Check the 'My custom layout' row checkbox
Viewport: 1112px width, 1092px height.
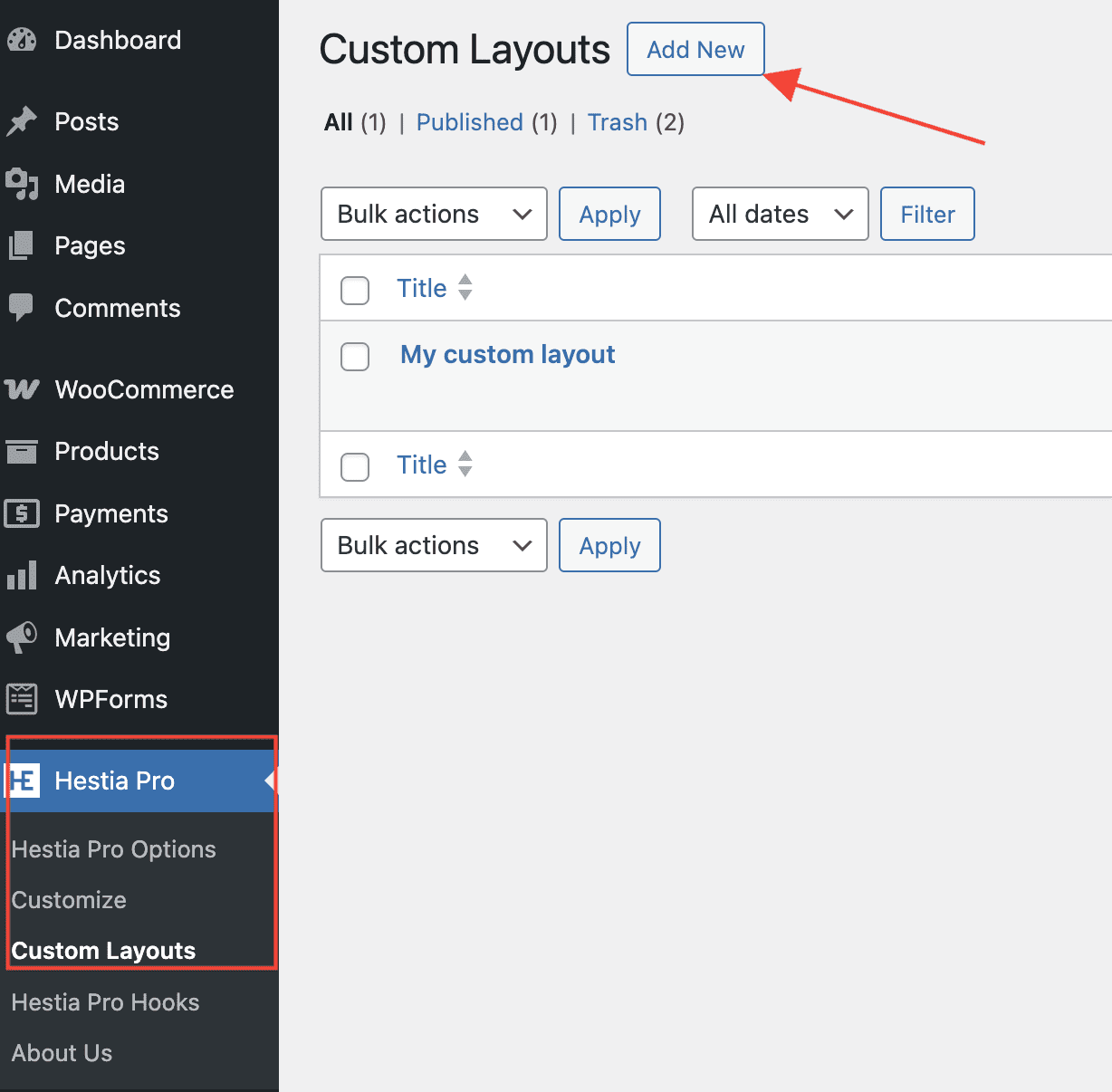click(x=355, y=357)
